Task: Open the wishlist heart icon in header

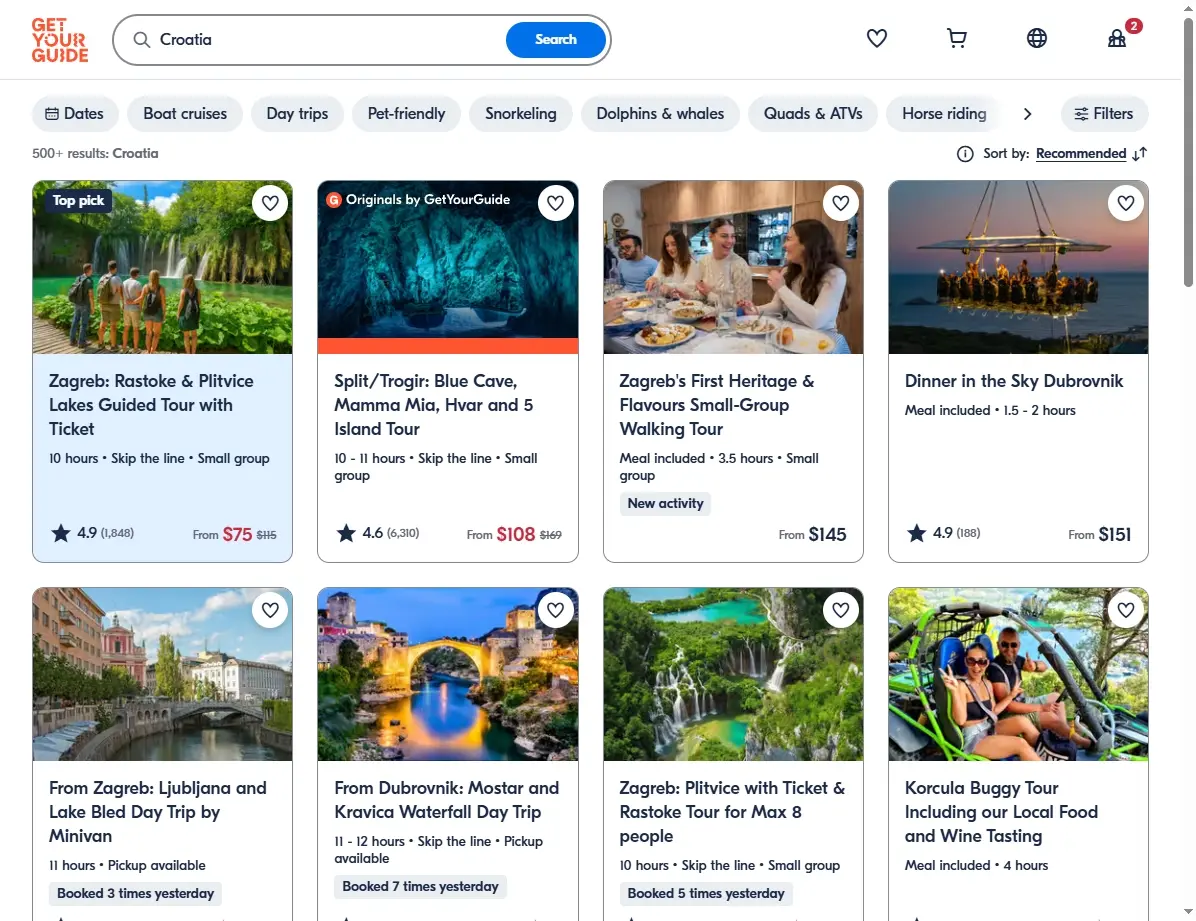Action: click(876, 38)
